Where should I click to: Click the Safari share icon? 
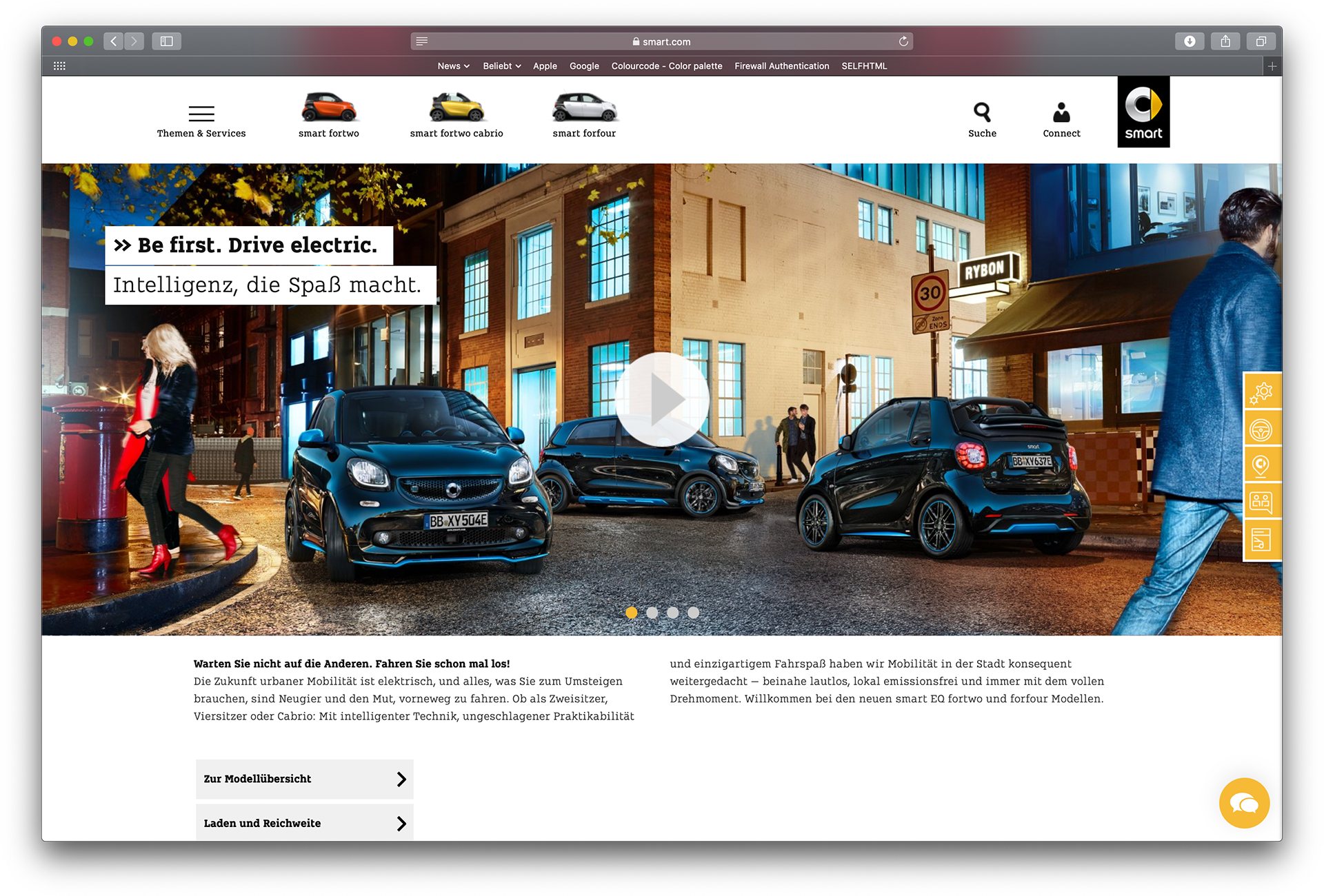(x=1225, y=41)
